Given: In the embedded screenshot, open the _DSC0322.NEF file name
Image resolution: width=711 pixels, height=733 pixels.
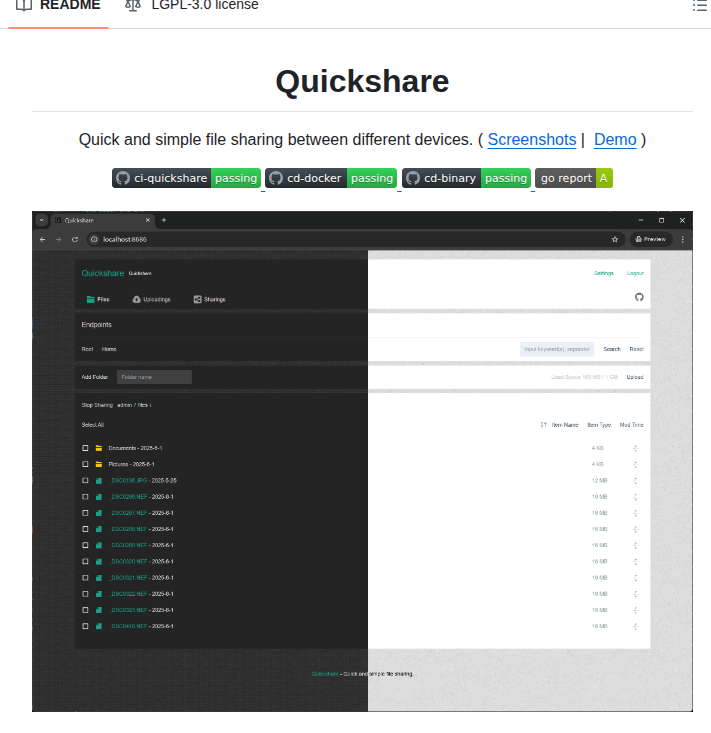Looking at the screenshot, I should coord(129,594).
